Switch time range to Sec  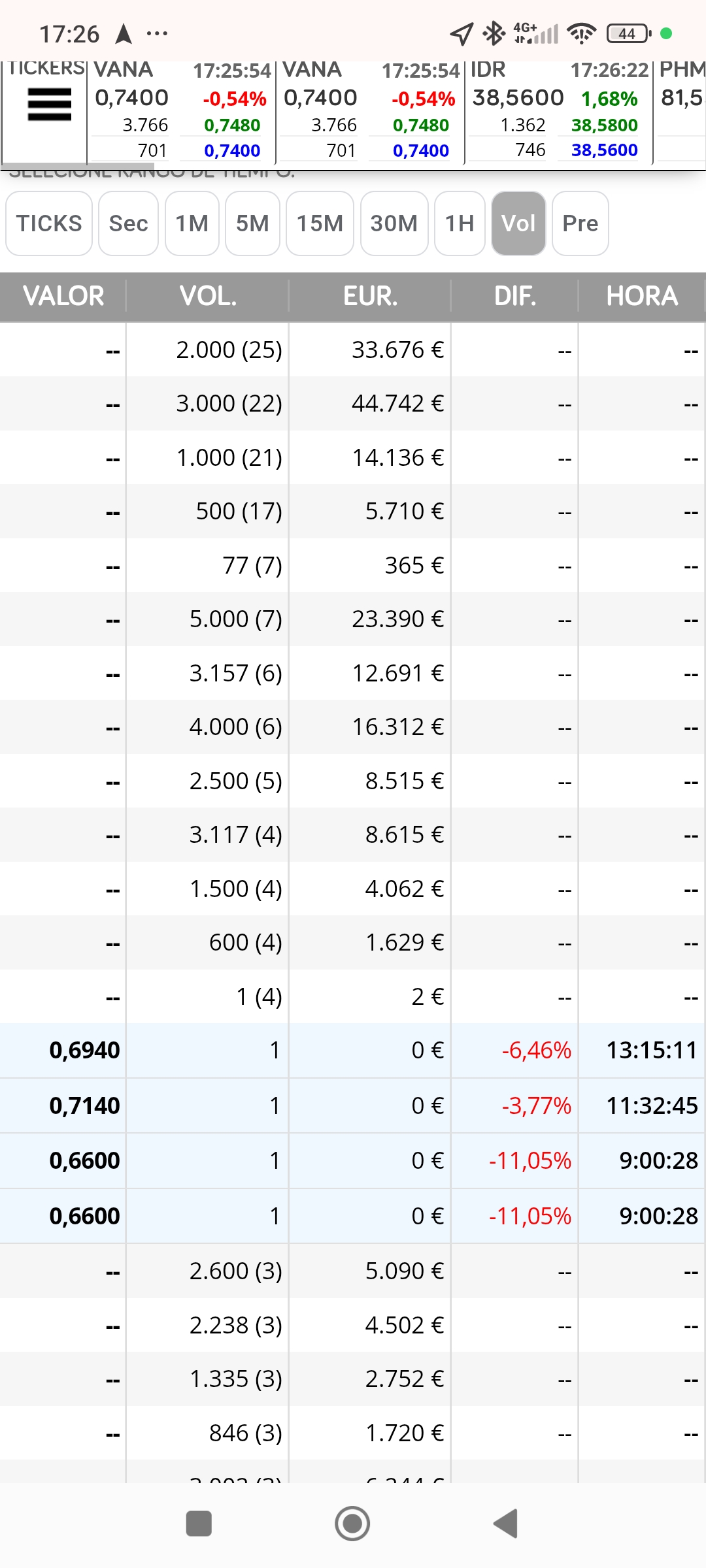point(128,223)
